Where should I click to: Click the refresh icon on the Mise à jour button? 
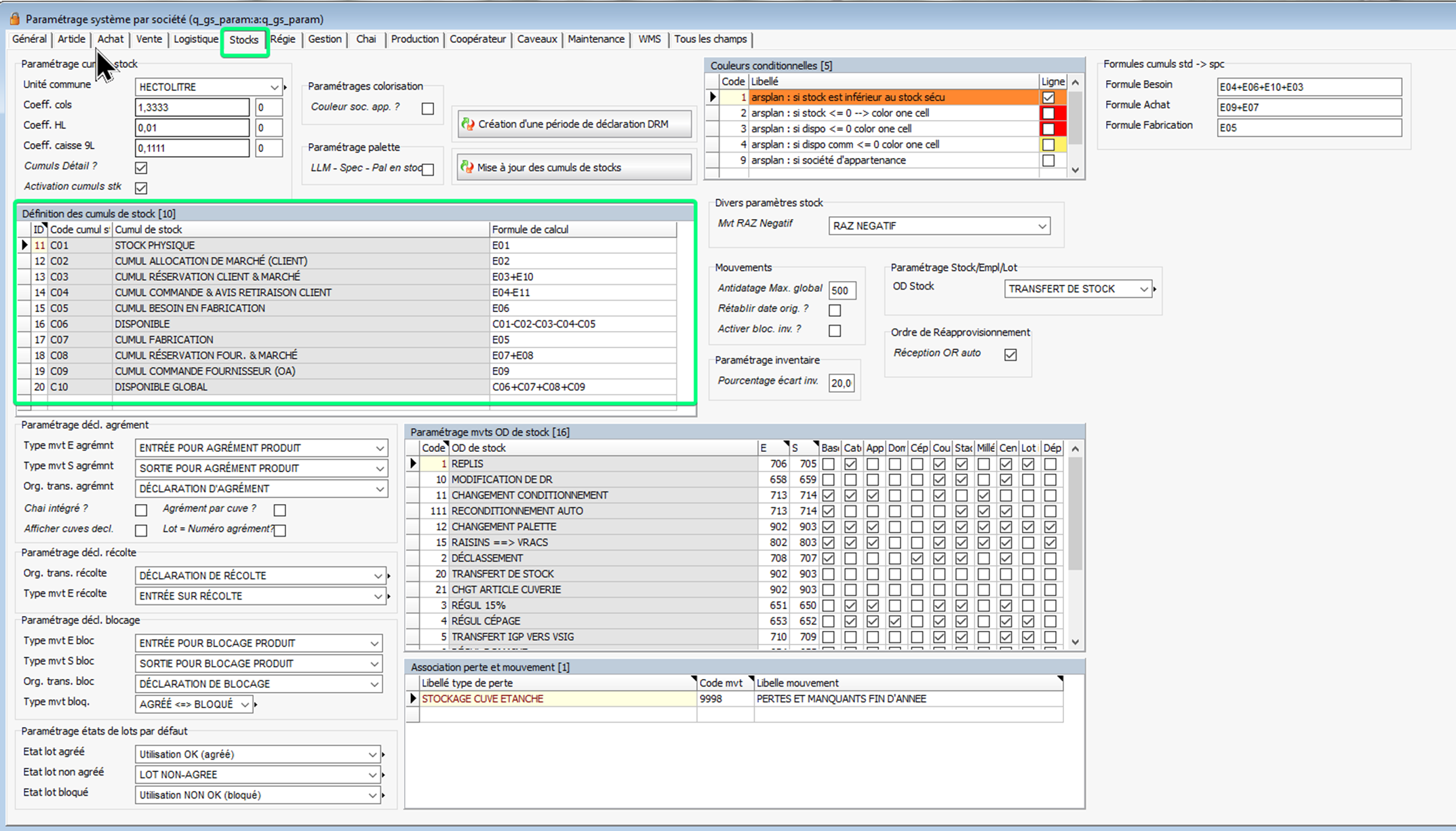[x=467, y=167]
